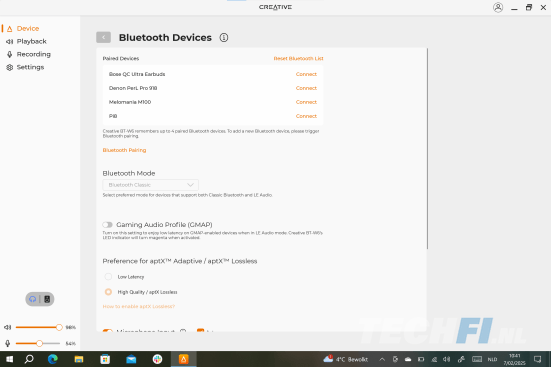The width and height of the screenshot is (551, 367).
Task: Click the Bluetooth Devices heading
Action: click(x=165, y=38)
